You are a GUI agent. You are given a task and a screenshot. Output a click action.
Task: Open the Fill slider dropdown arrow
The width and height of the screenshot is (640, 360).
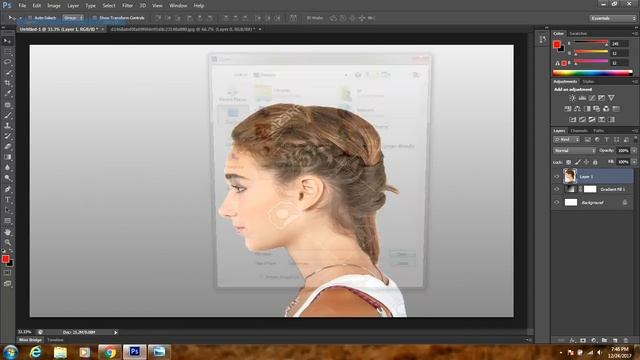click(x=634, y=162)
